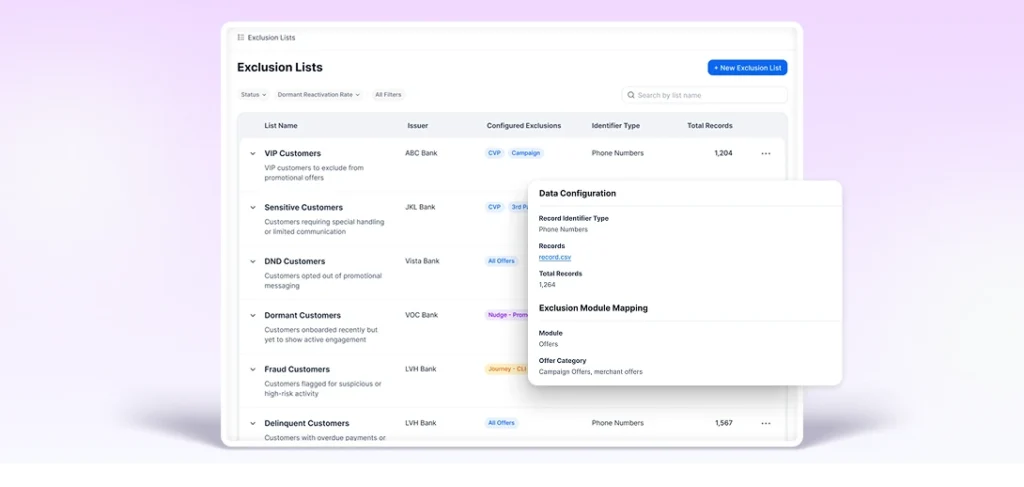The image size is (1024, 487).
Task: Click the New Exclusion List button
Action: [747, 67]
